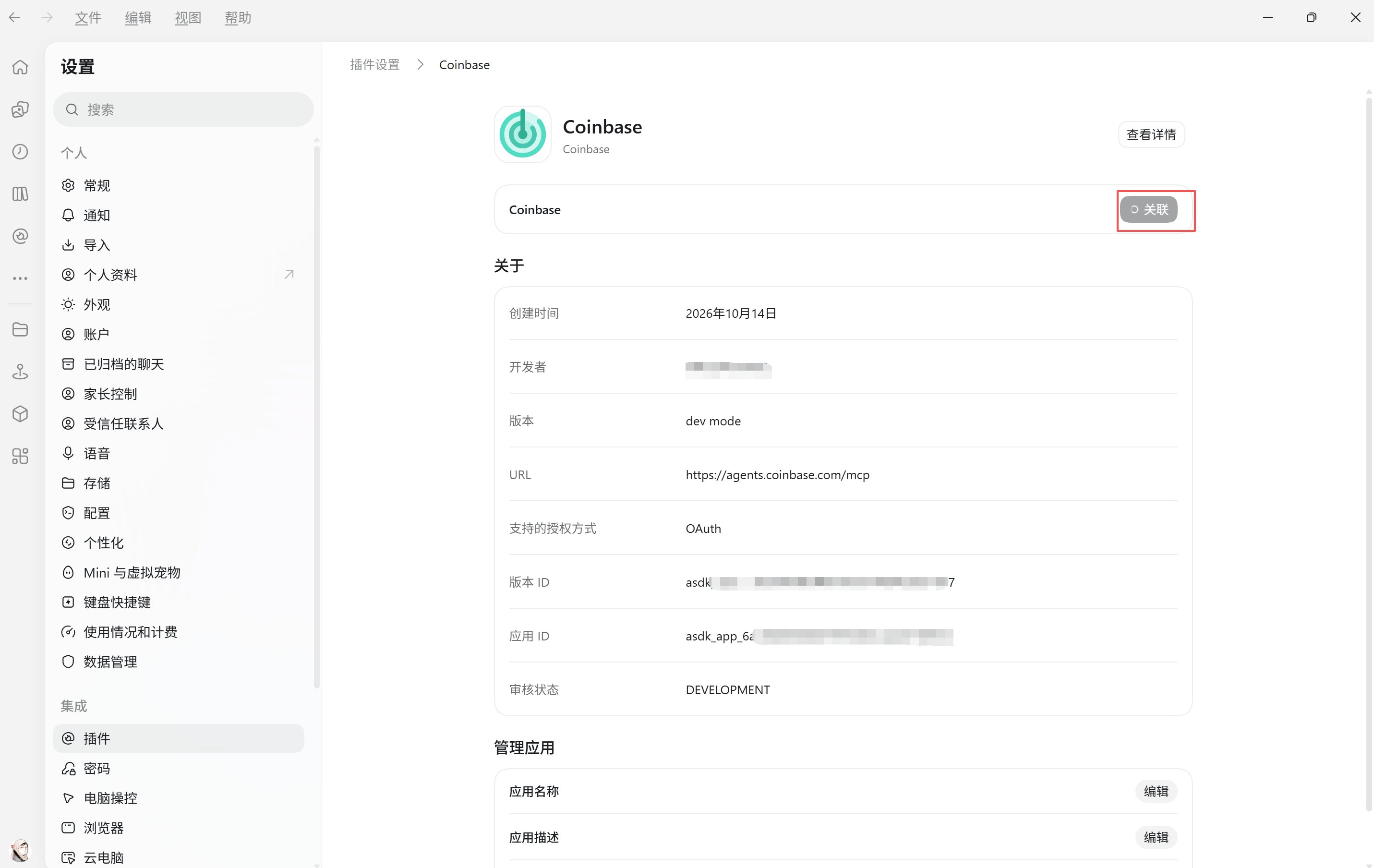Click the settings sidebar scrollbar

point(317,417)
